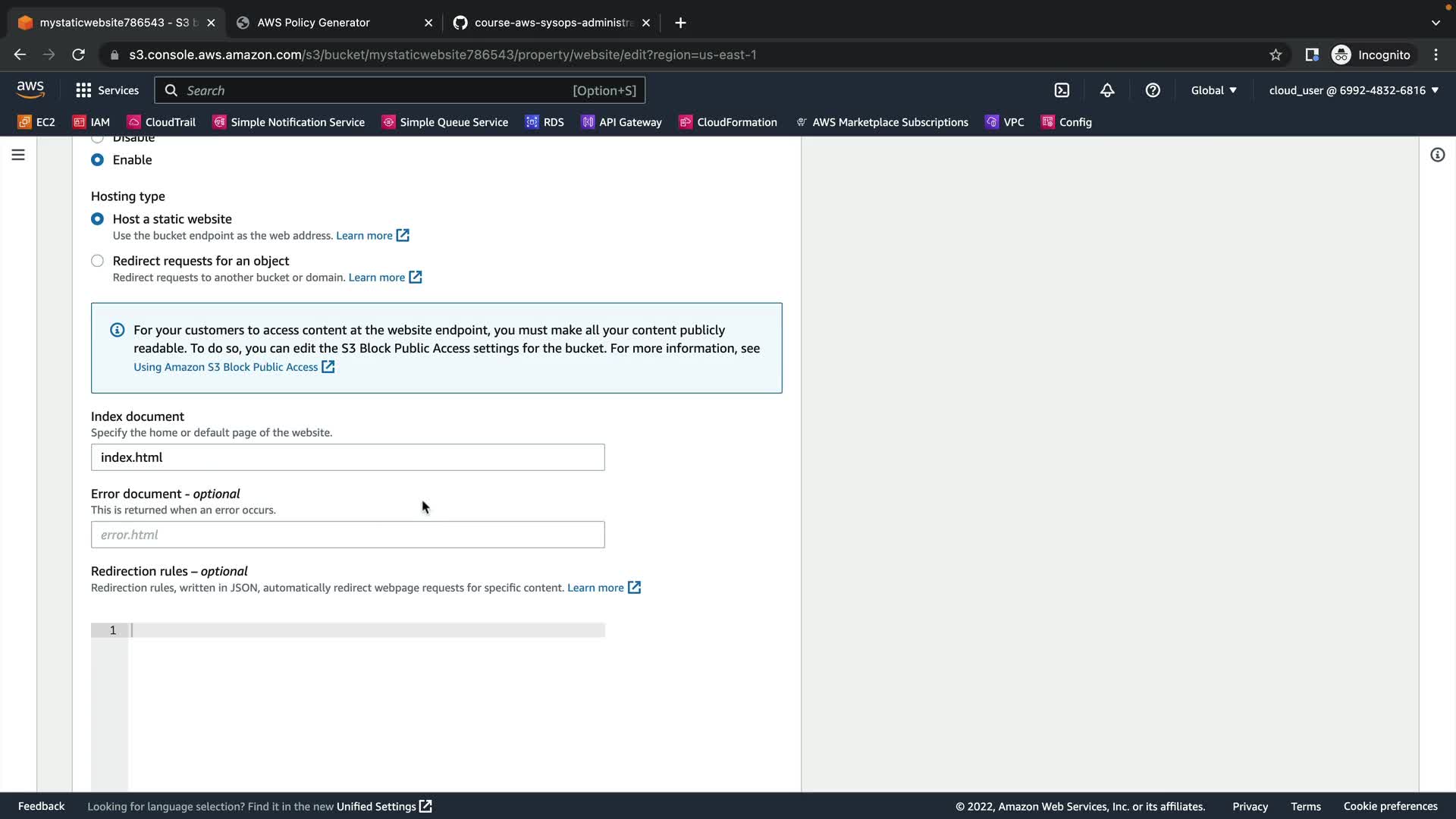Open the AWS support help icon
This screenshot has height=819, width=1456.
[1153, 90]
